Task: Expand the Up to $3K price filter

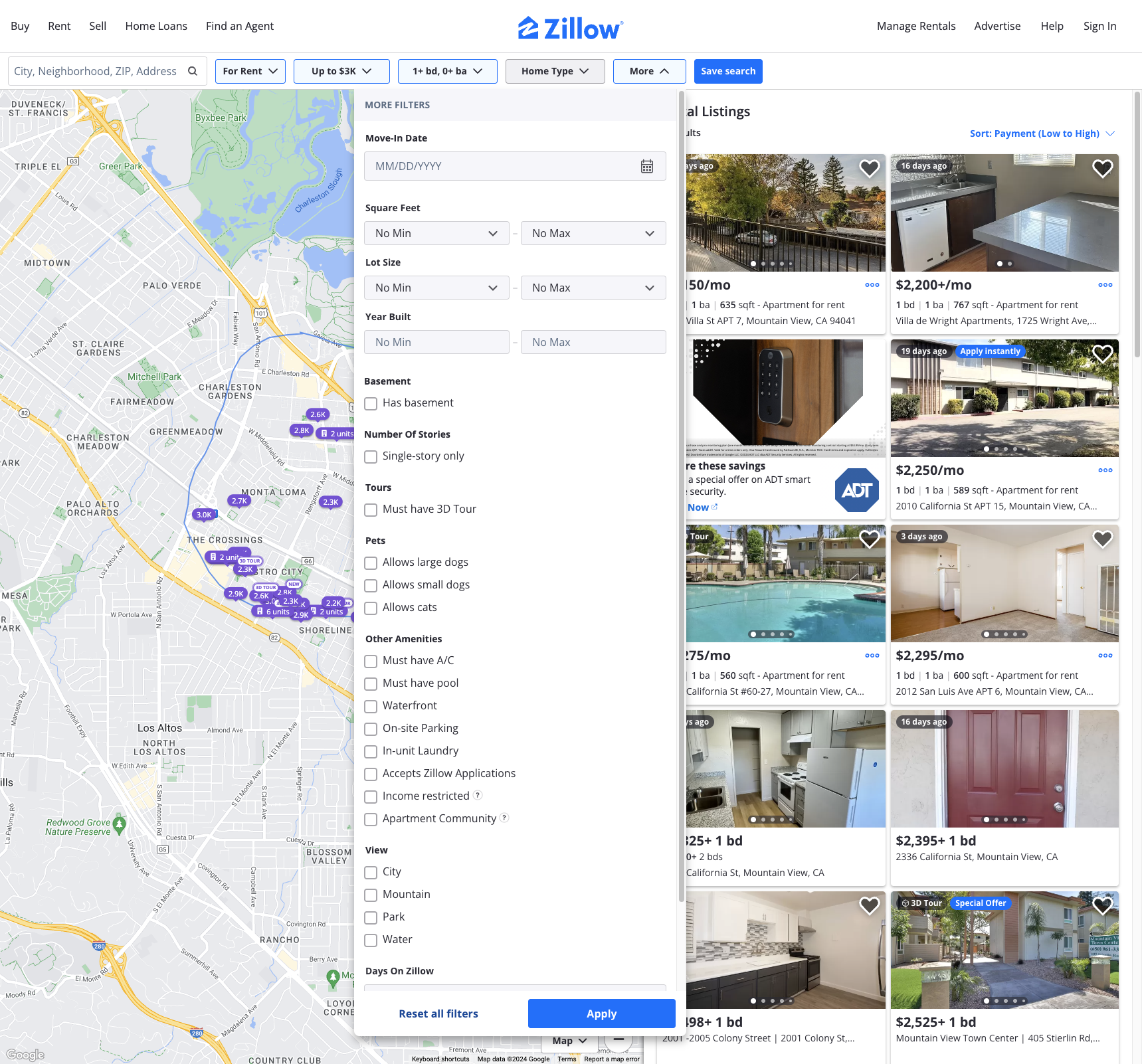Action: click(x=341, y=71)
